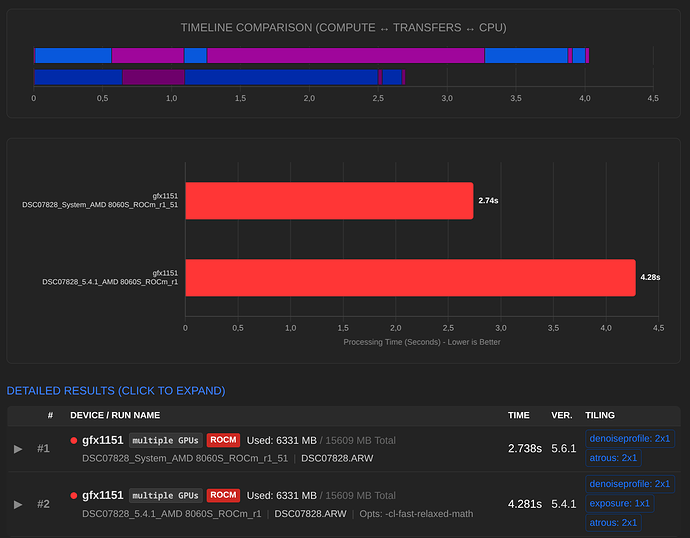690x538 pixels.
Task: Click the DSC07828_5.4.1_AMD 8060S_ROCm_r1 run name in row #2
Action: coord(172,514)
